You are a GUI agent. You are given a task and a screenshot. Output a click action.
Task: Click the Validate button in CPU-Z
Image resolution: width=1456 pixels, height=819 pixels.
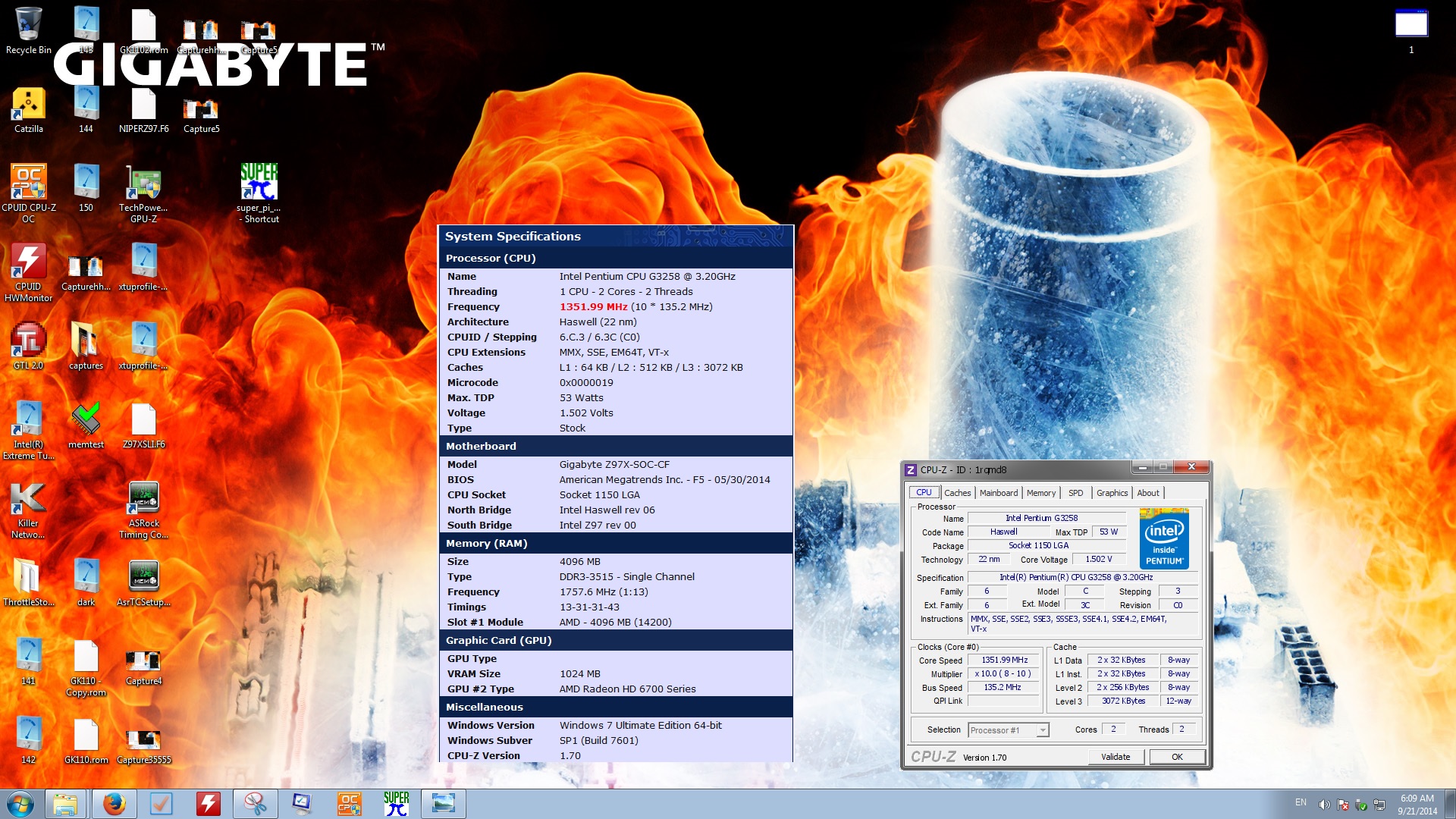(x=1116, y=757)
